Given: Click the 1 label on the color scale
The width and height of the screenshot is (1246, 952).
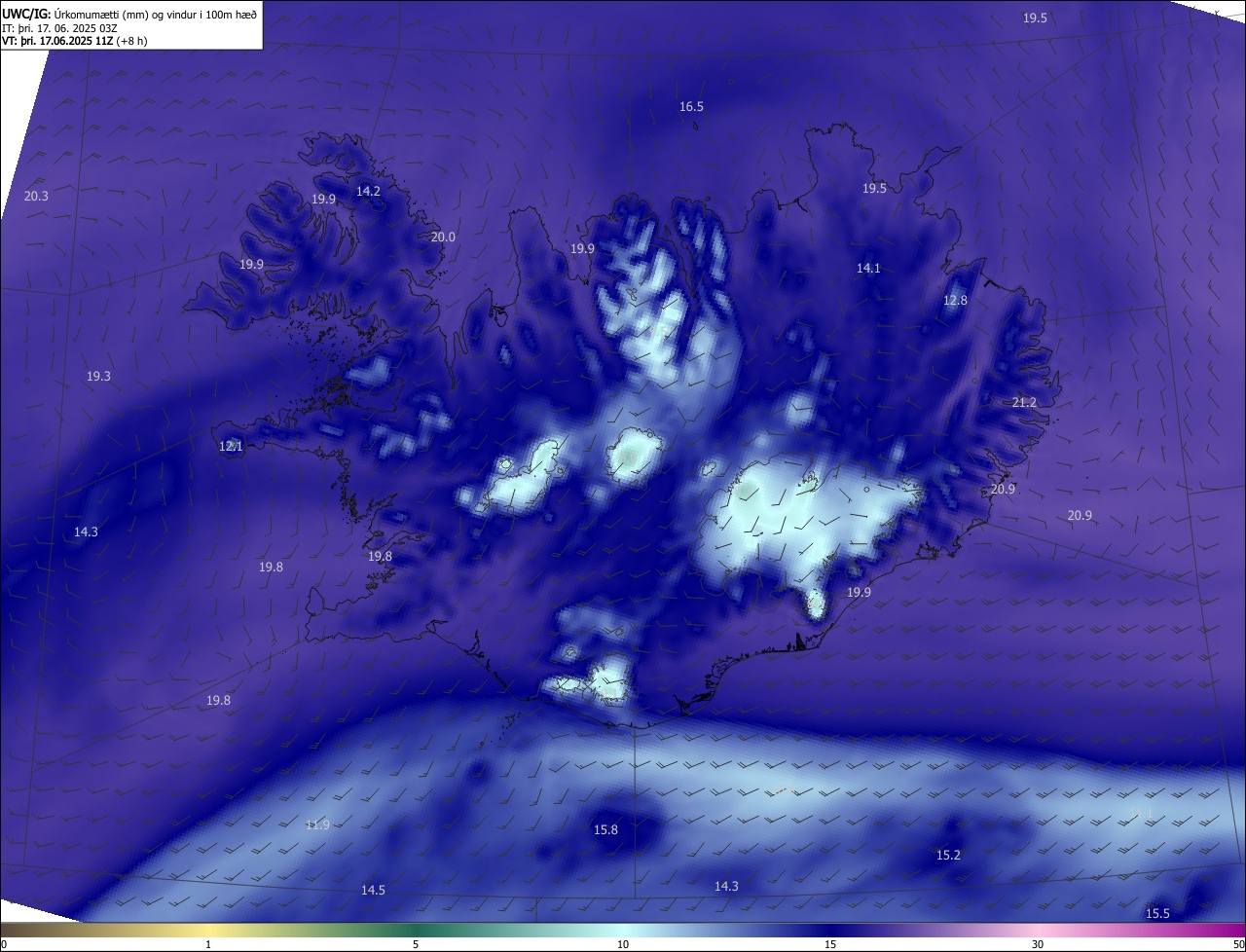Looking at the screenshot, I should (x=208, y=945).
